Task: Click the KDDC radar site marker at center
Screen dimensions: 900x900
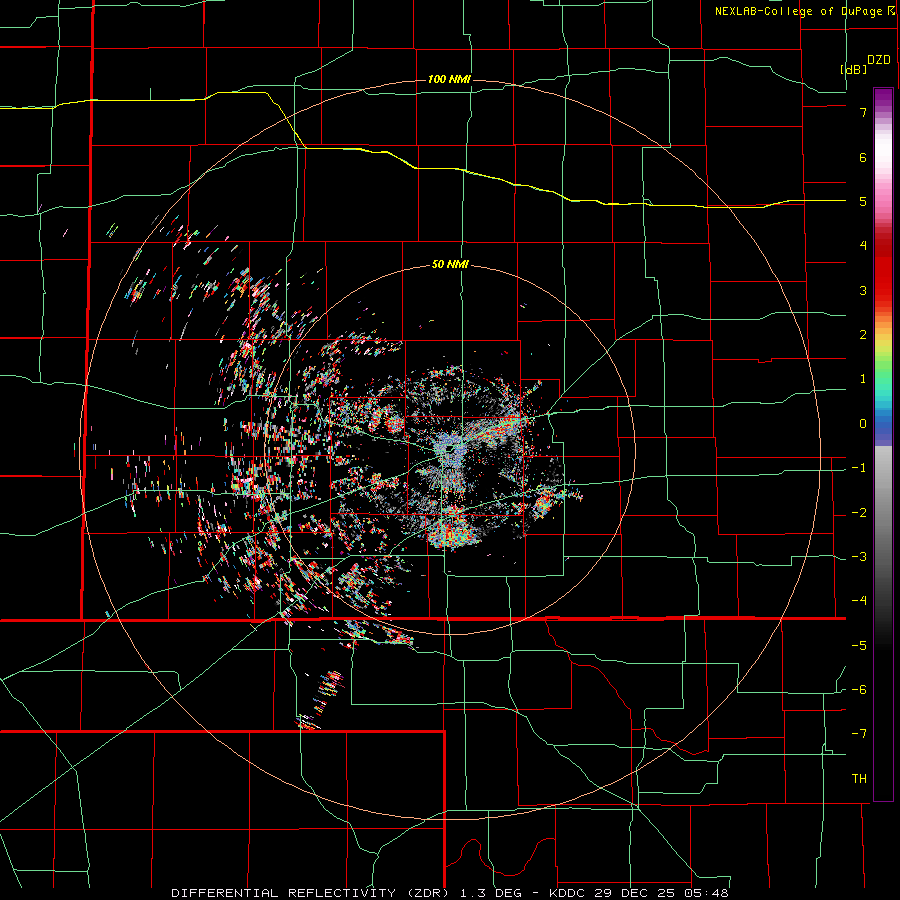Action: point(449,449)
